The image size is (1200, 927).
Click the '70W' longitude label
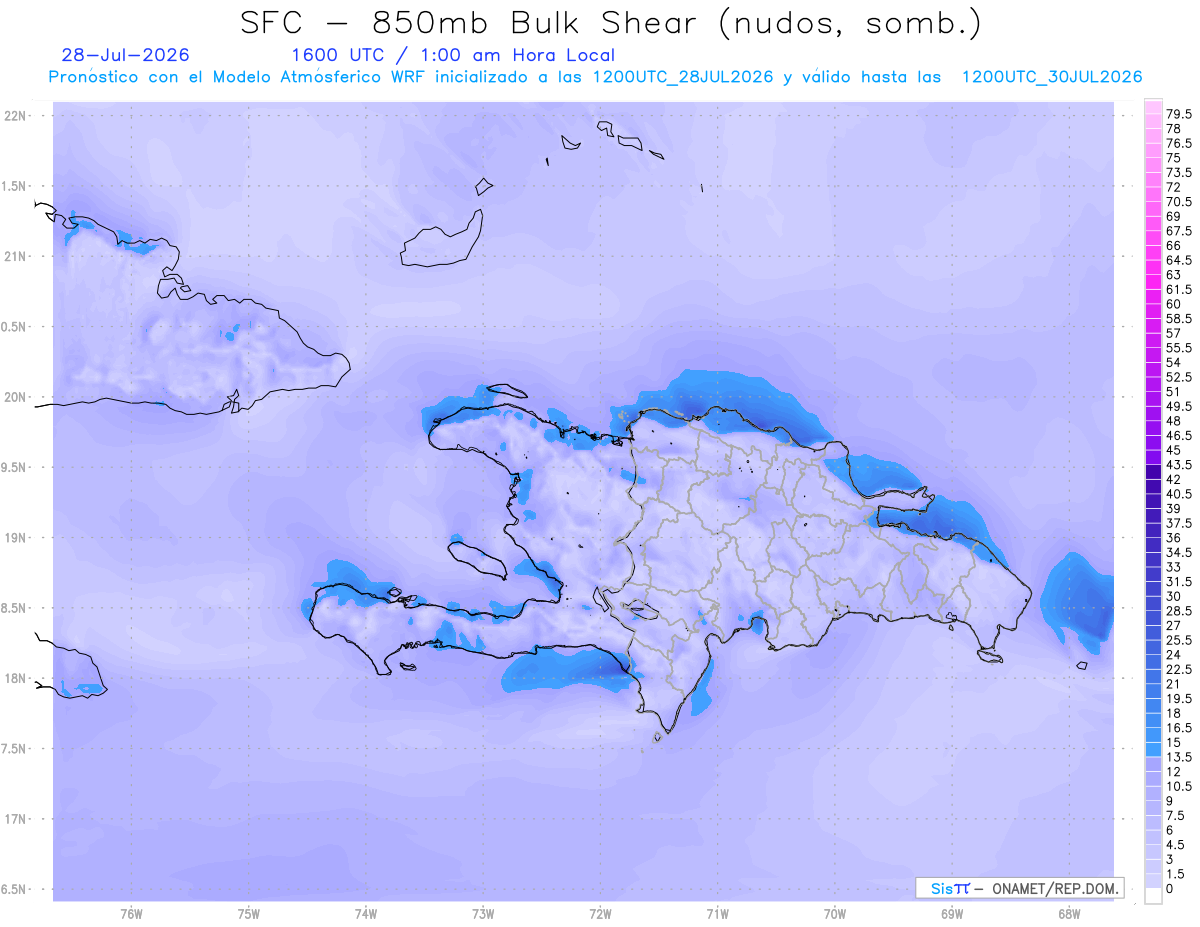835,914
